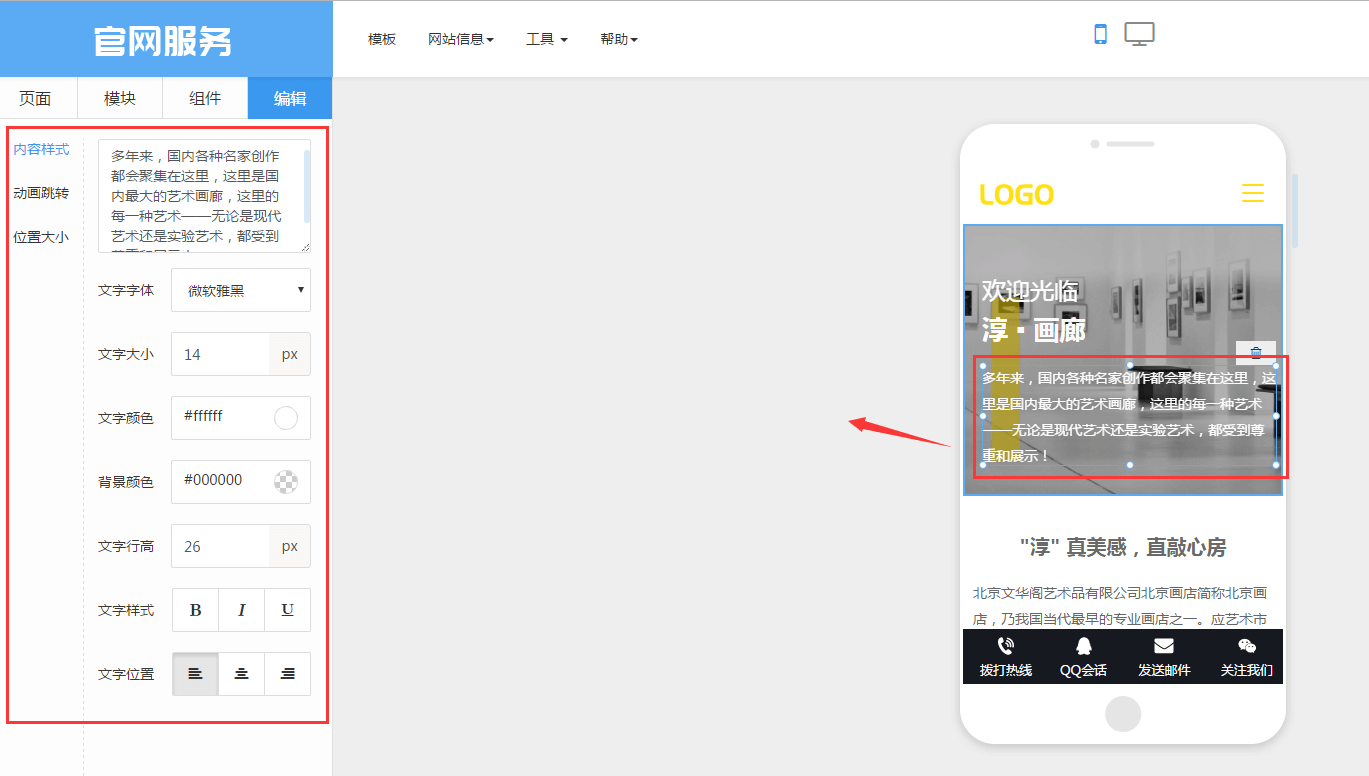The image size is (1369, 776).
Task: Open the 动画跳转 settings section
Action: (x=41, y=193)
